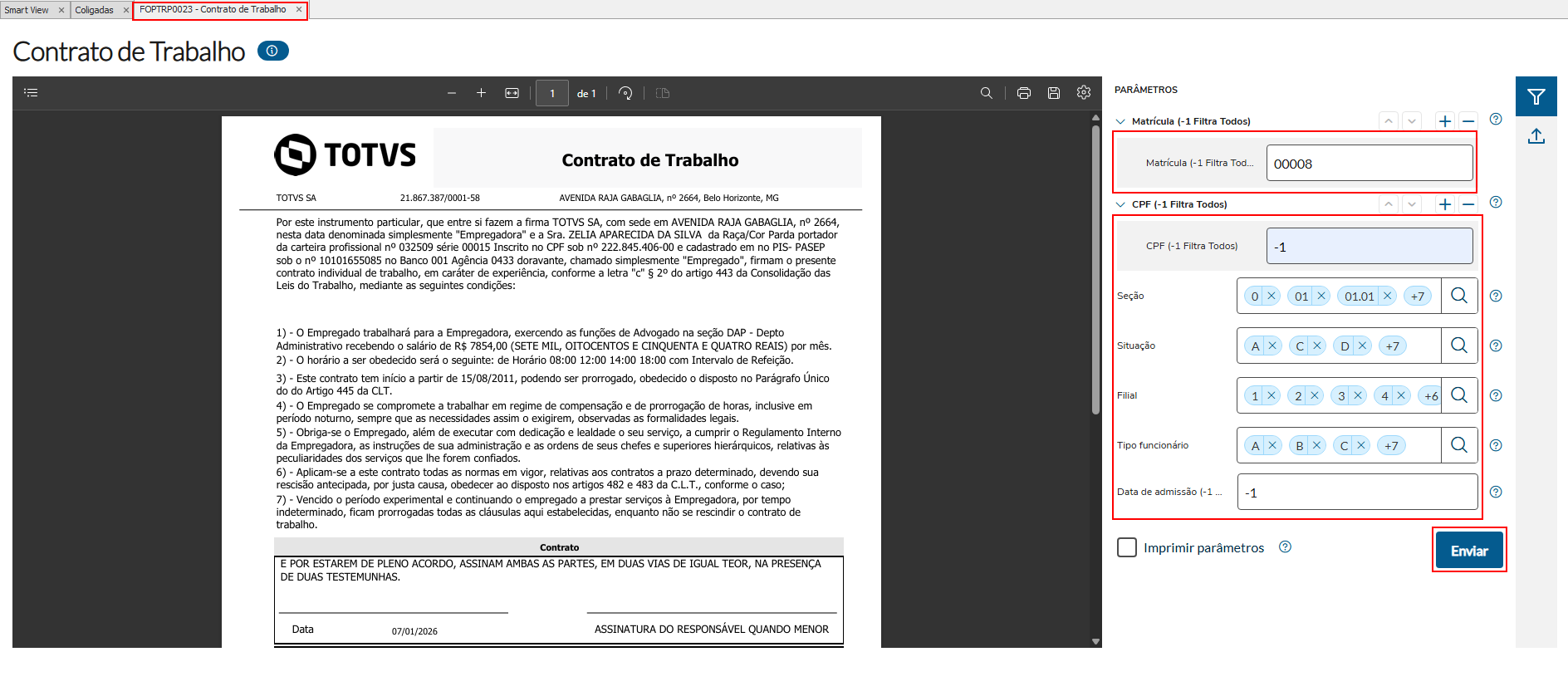Open help for Tipo funcionário field
The width and height of the screenshot is (1568, 696).
[1496, 445]
